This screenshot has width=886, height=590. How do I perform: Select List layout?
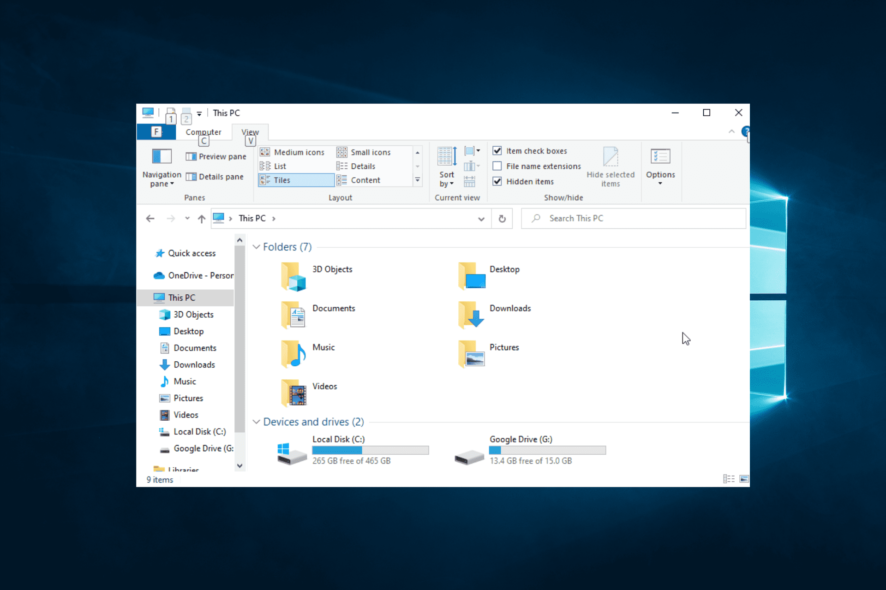[273, 166]
